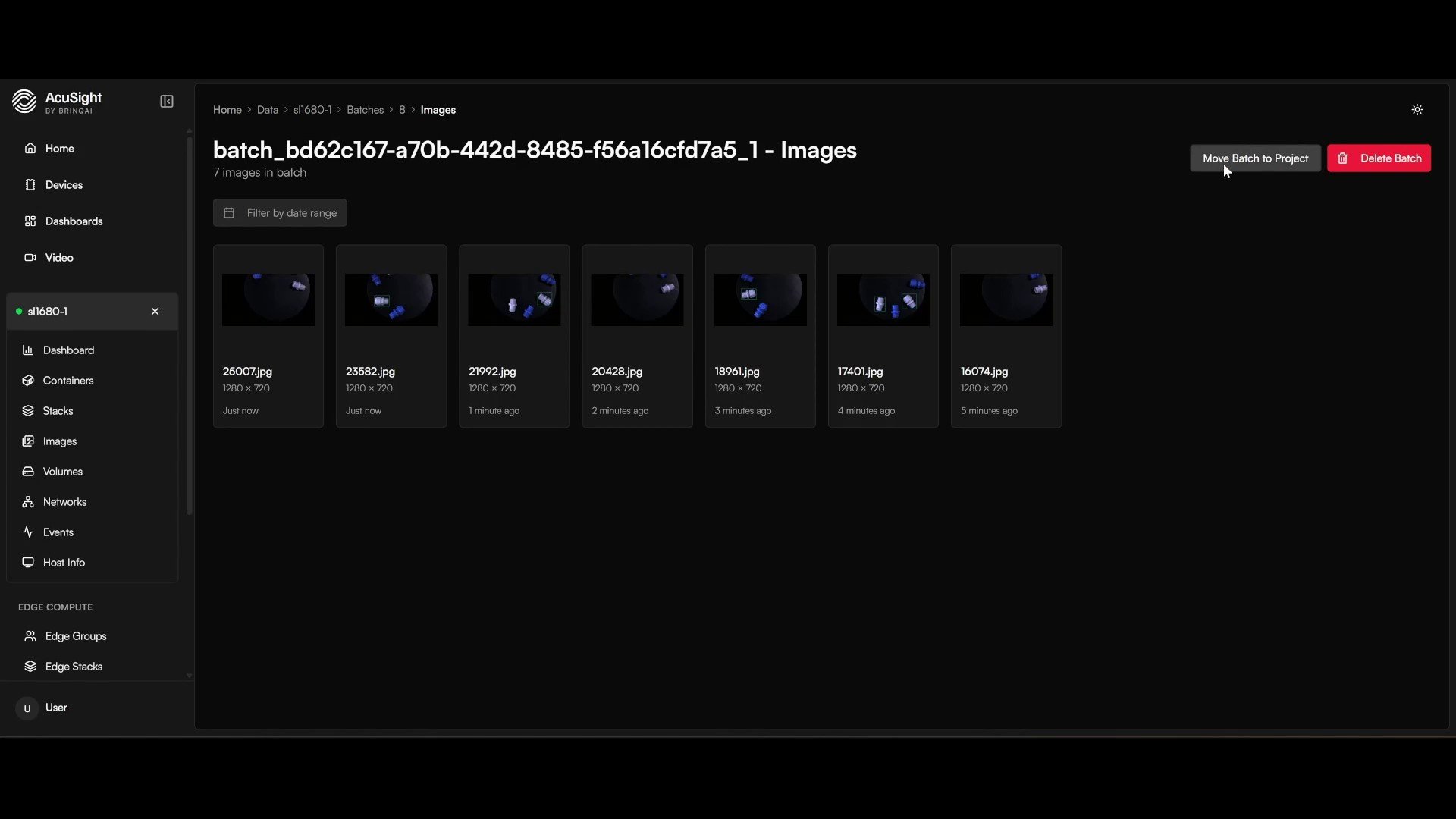Open the 17401.jpg image thumbnail
This screenshot has height=819, width=1456.
point(883,300)
